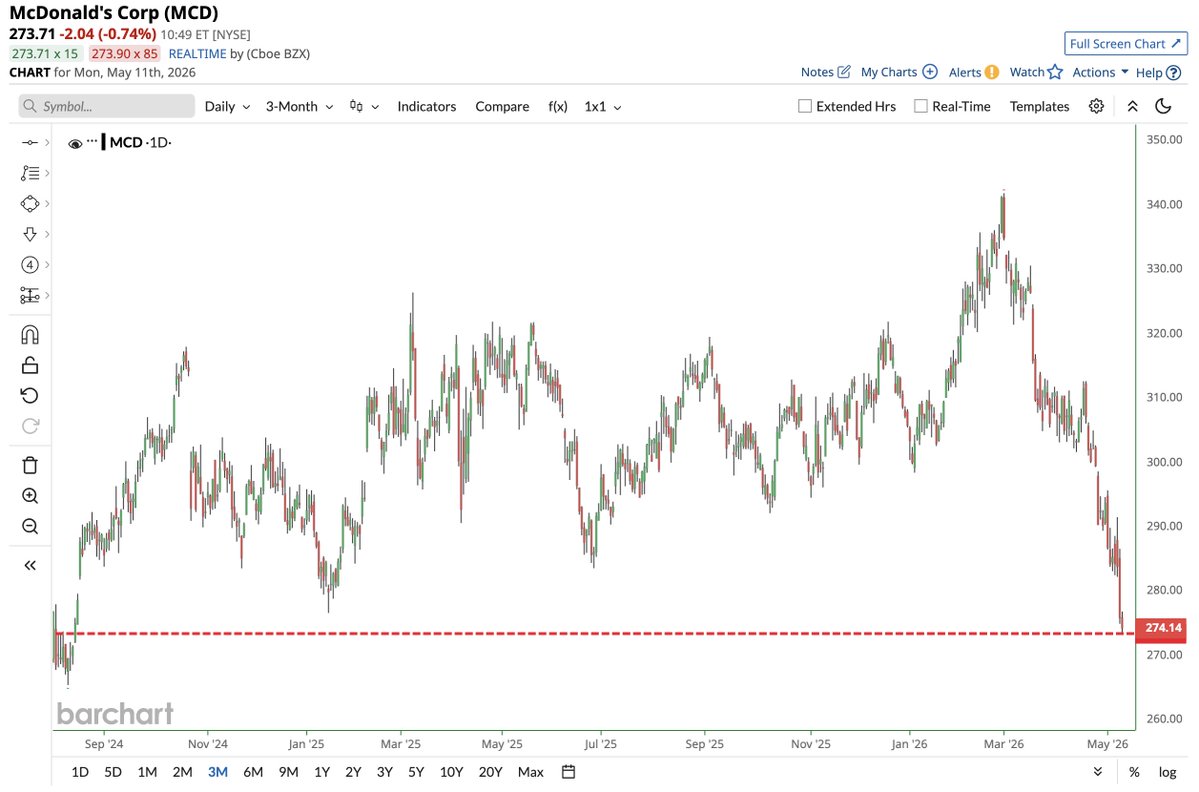The image size is (1199, 792).
Task: Select the 2M range tab
Action: click(182, 772)
